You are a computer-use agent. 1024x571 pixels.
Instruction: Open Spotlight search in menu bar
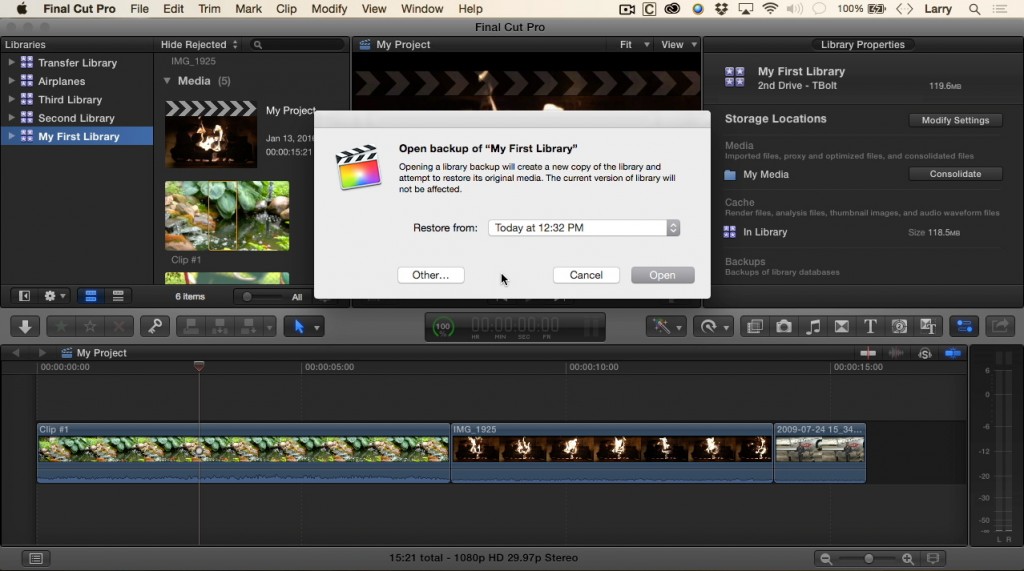pyautogui.click(x=974, y=9)
